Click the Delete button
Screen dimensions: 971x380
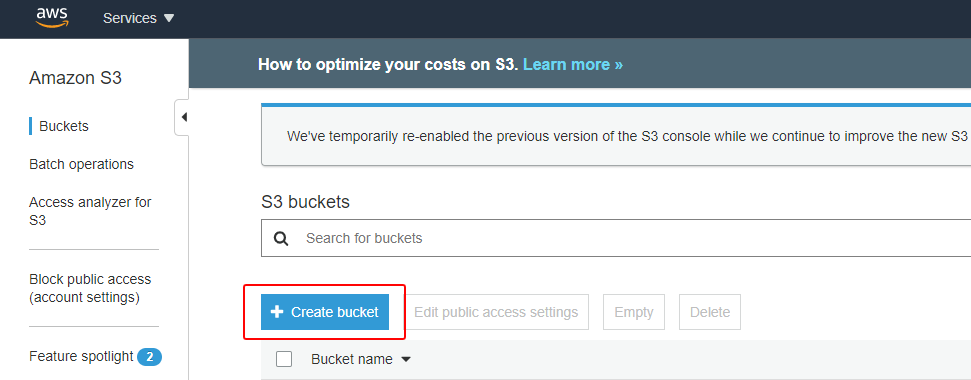(710, 312)
